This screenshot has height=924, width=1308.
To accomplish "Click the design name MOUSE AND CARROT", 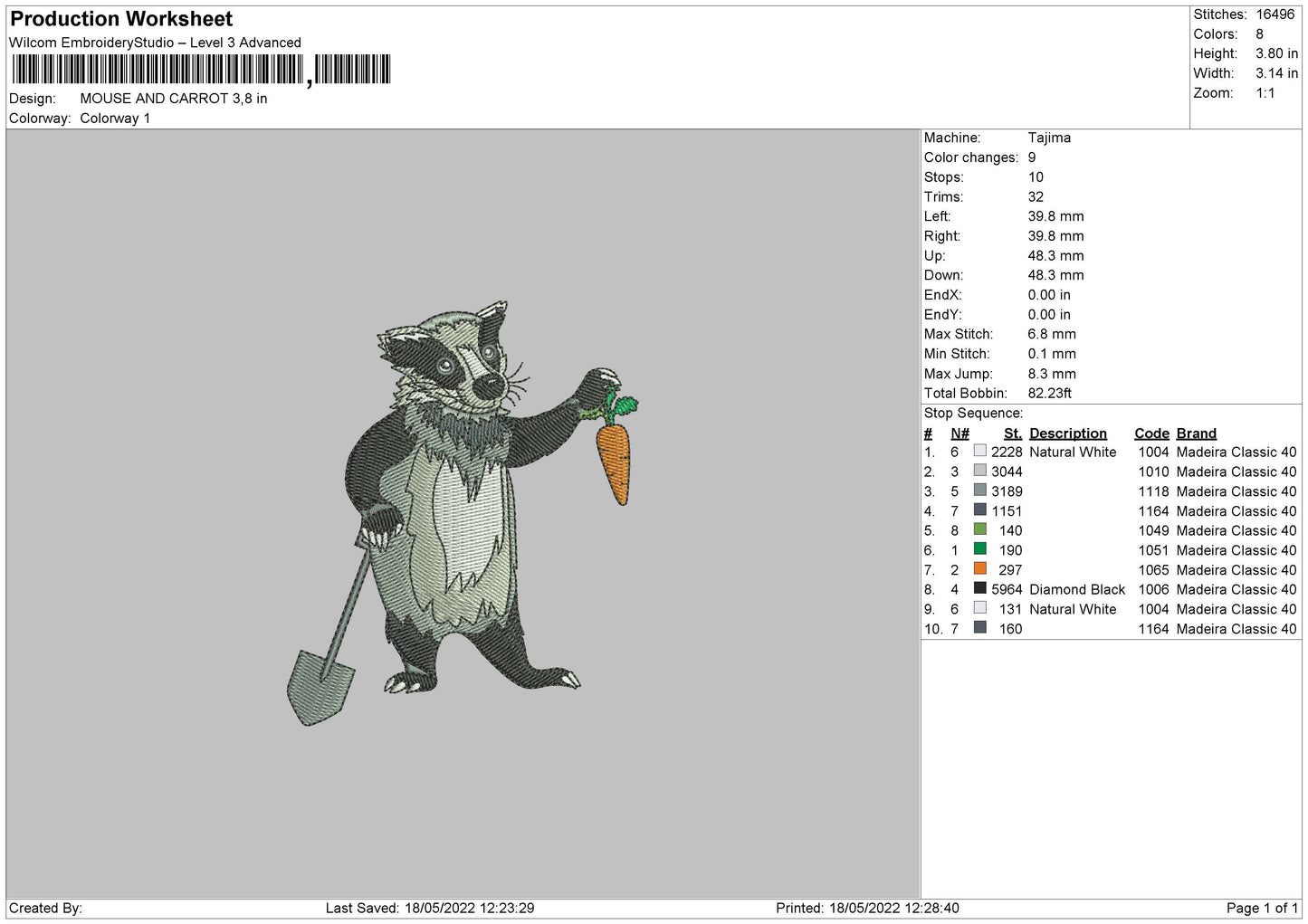I will point(154,99).
